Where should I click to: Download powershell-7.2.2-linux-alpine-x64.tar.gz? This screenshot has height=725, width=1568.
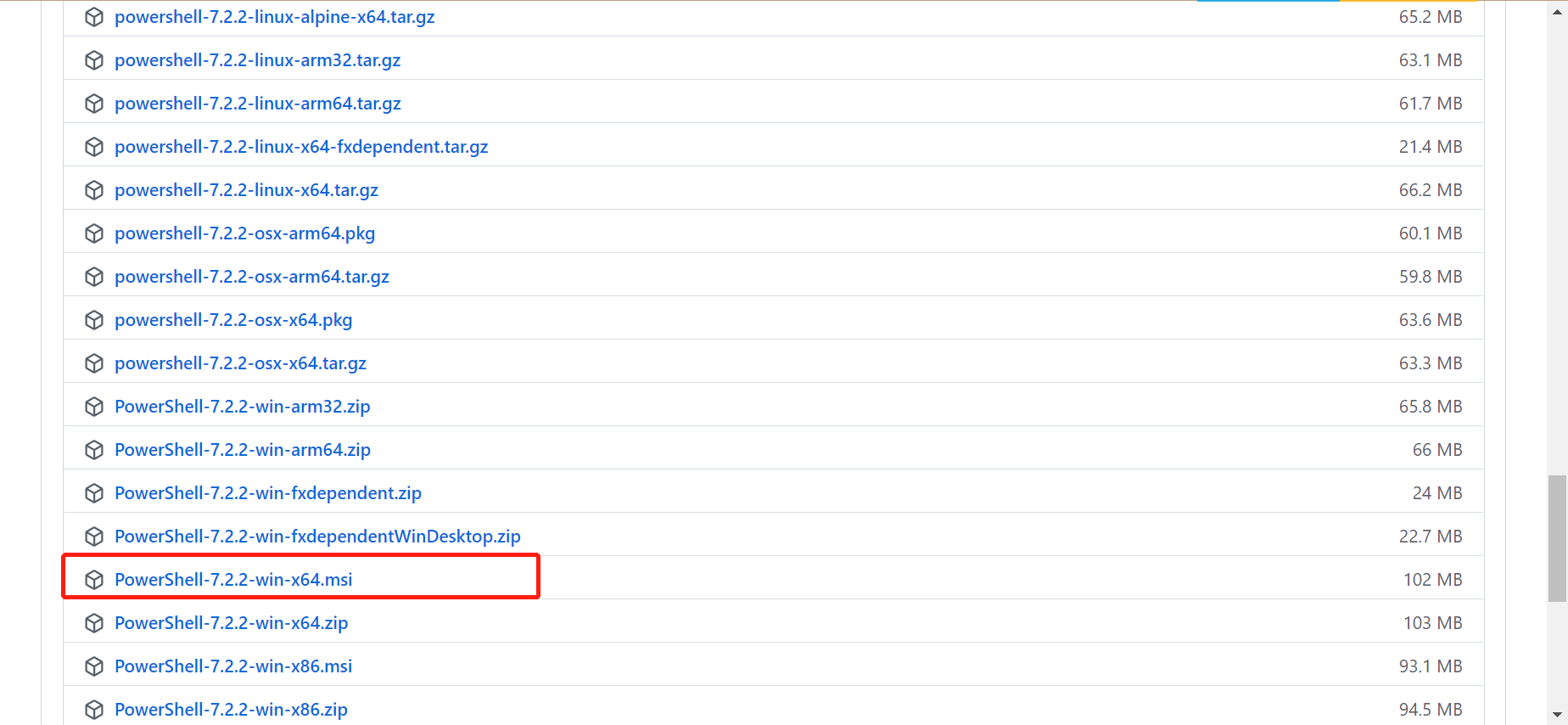(x=275, y=17)
